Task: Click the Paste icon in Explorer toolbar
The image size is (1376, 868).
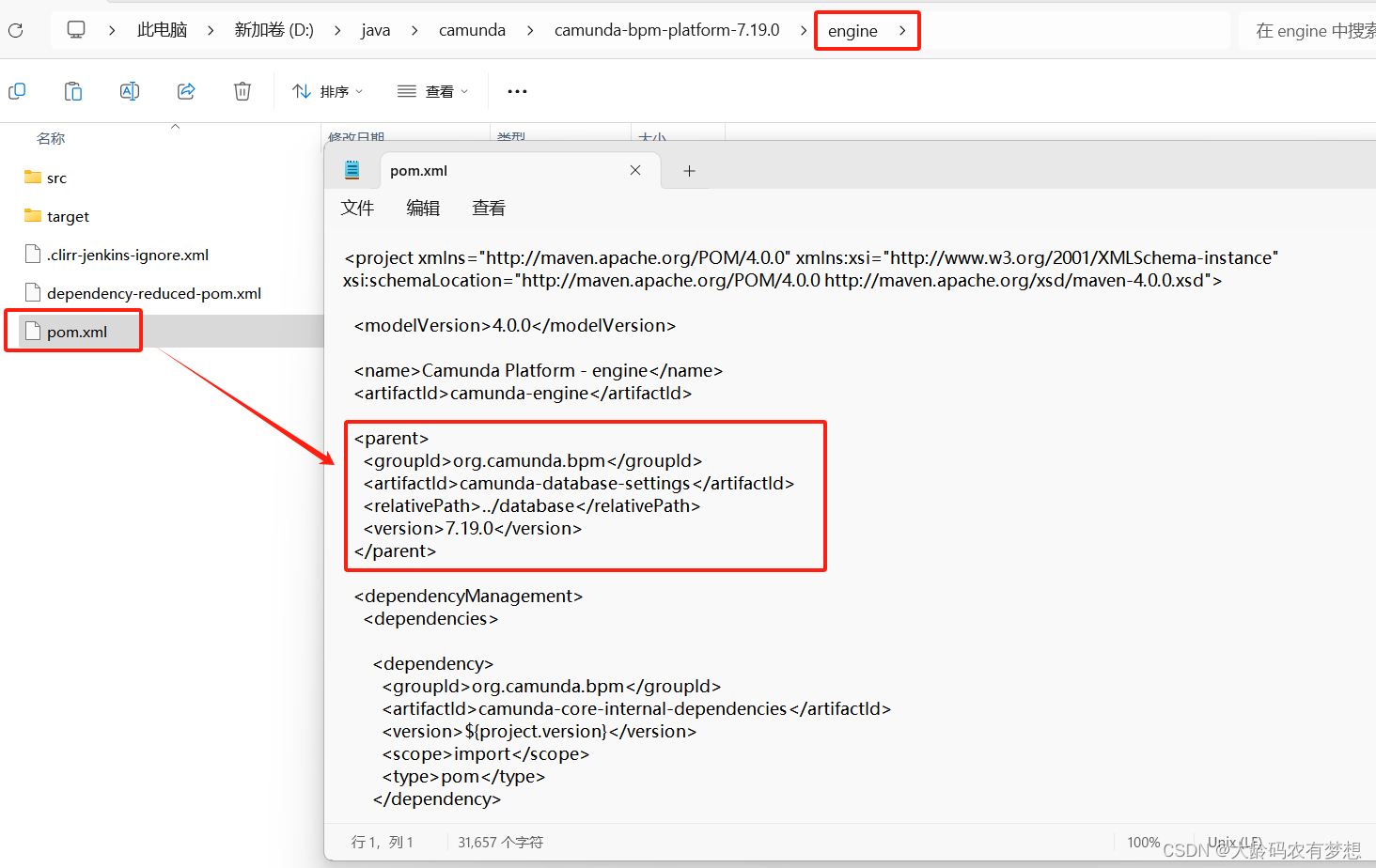Action: pyautogui.click(x=73, y=91)
